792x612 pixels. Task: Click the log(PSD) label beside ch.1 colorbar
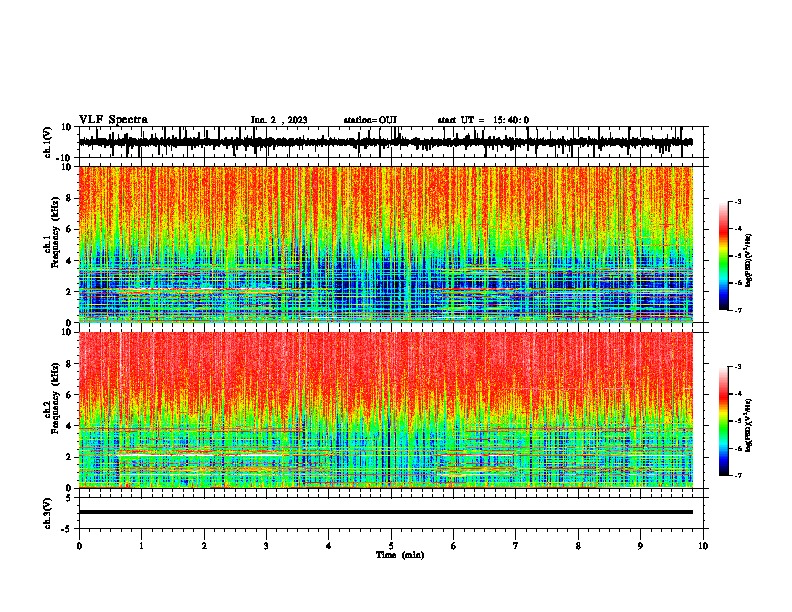point(749,261)
